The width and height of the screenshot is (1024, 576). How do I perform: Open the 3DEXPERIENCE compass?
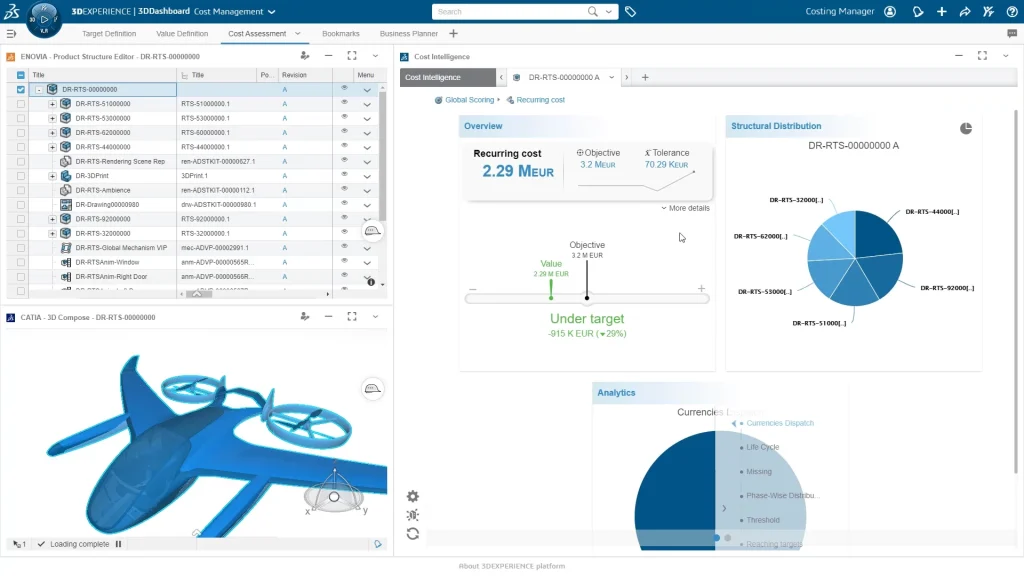[x=44, y=18]
